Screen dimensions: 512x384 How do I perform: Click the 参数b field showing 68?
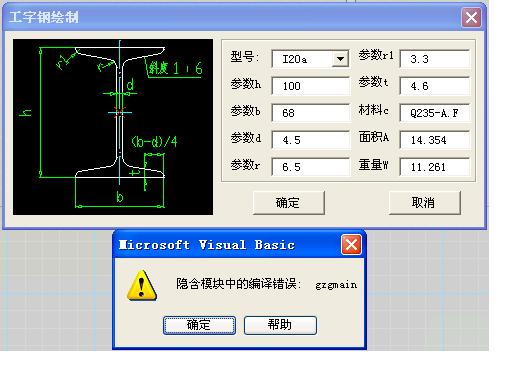310,113
